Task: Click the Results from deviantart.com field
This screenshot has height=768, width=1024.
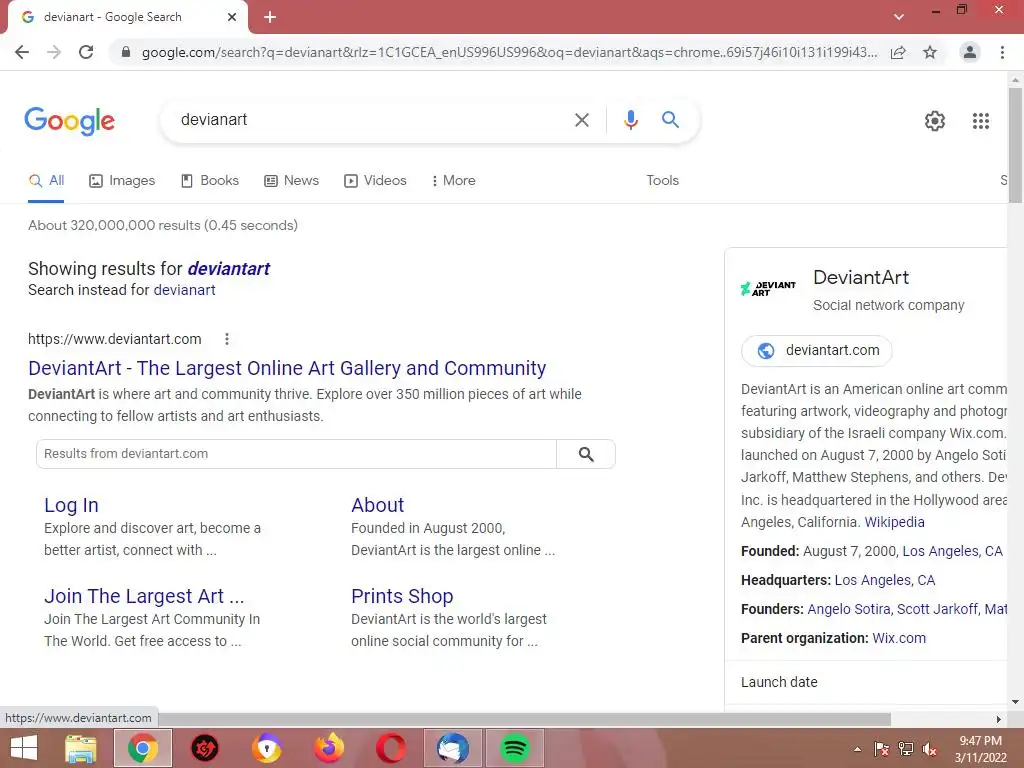Action: [296, 454]
